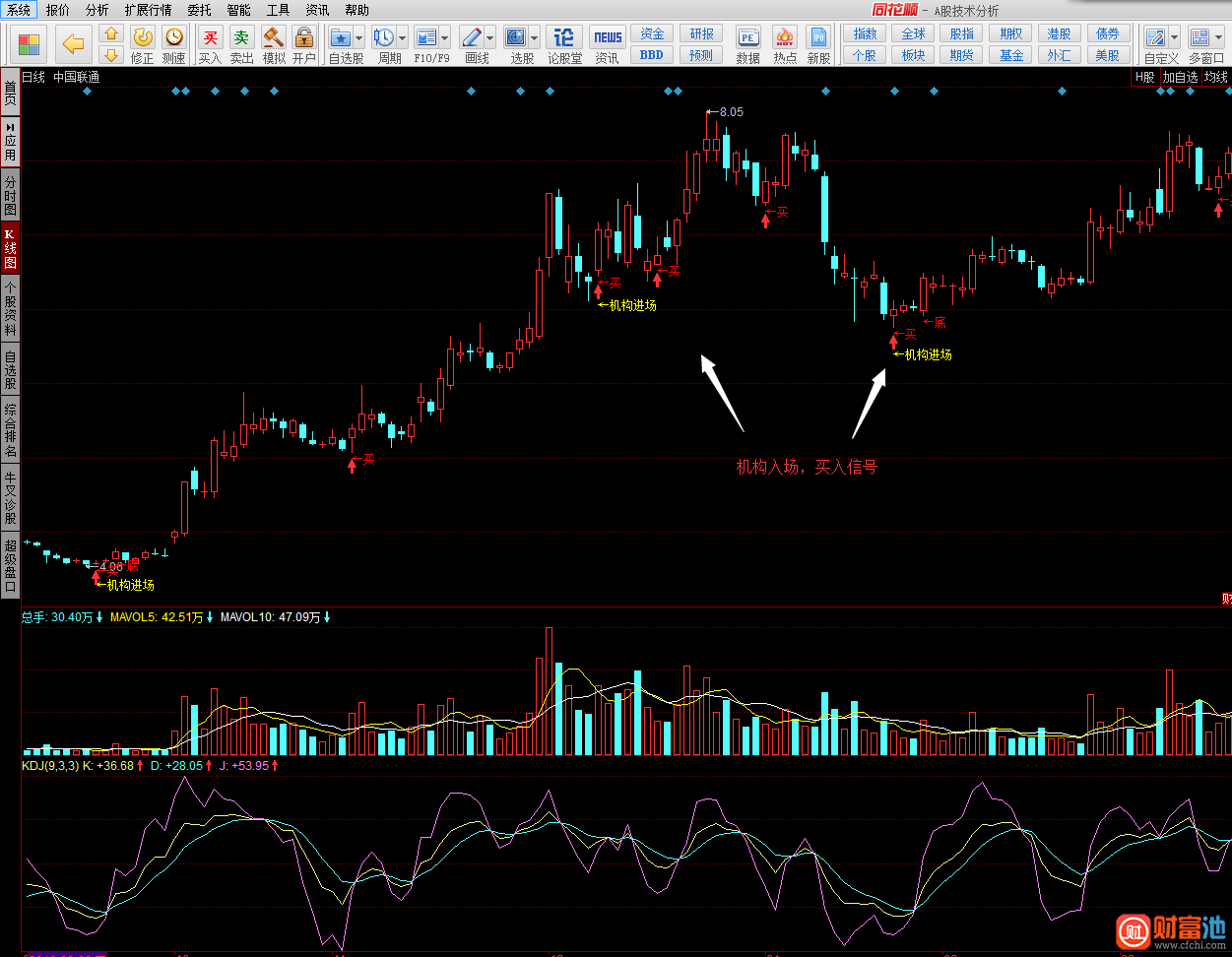This screenshot has height=957, width=1232.
Task: Open the 报价 menu
Action: (x=58, y=10)
